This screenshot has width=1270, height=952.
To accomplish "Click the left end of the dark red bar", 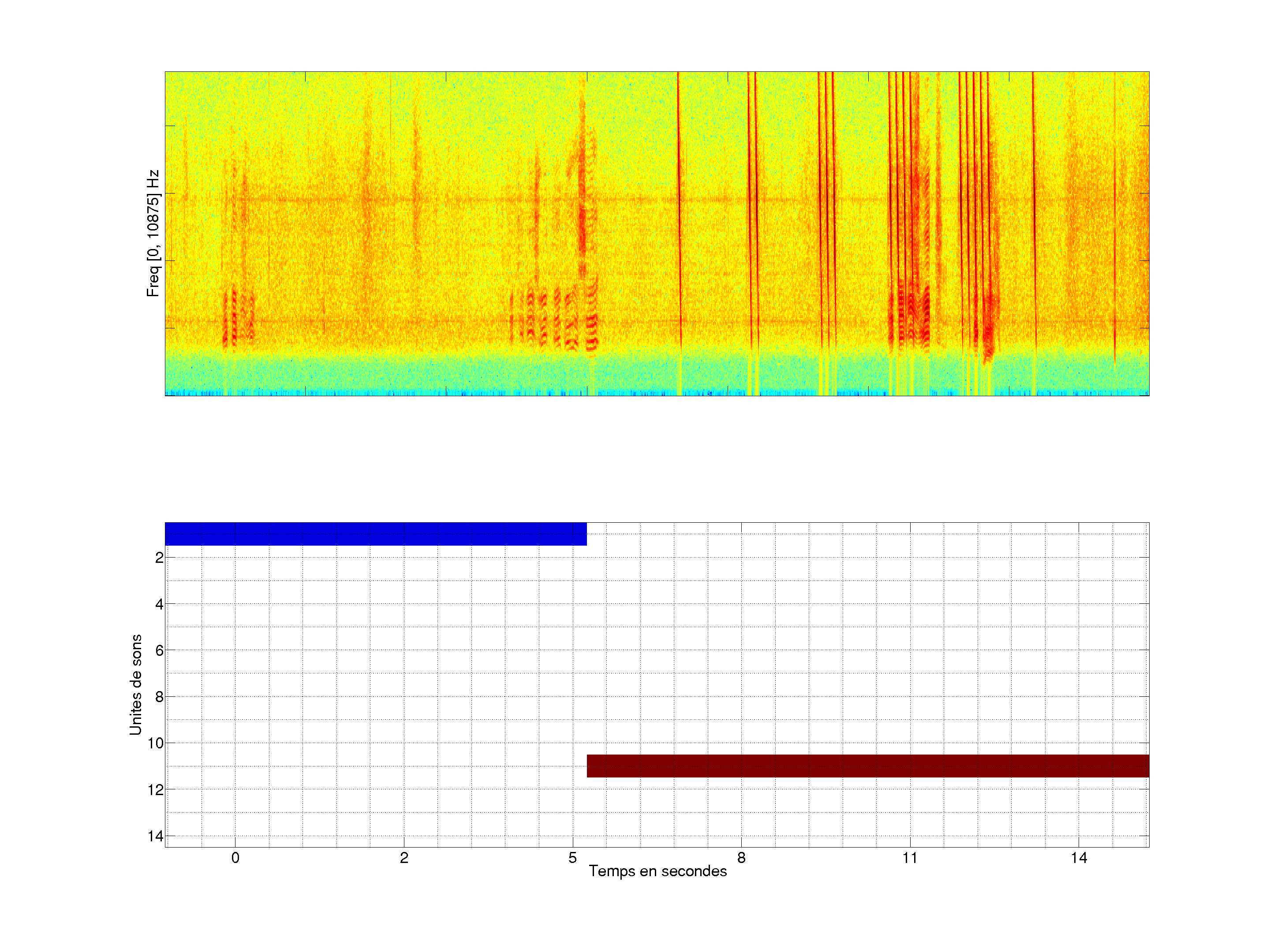I will coord(590,766).
